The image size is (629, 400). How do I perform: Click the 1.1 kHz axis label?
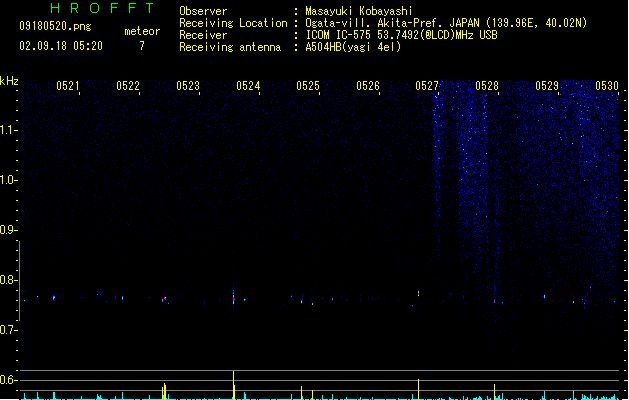pyautogui.click(x=8, y=130)
